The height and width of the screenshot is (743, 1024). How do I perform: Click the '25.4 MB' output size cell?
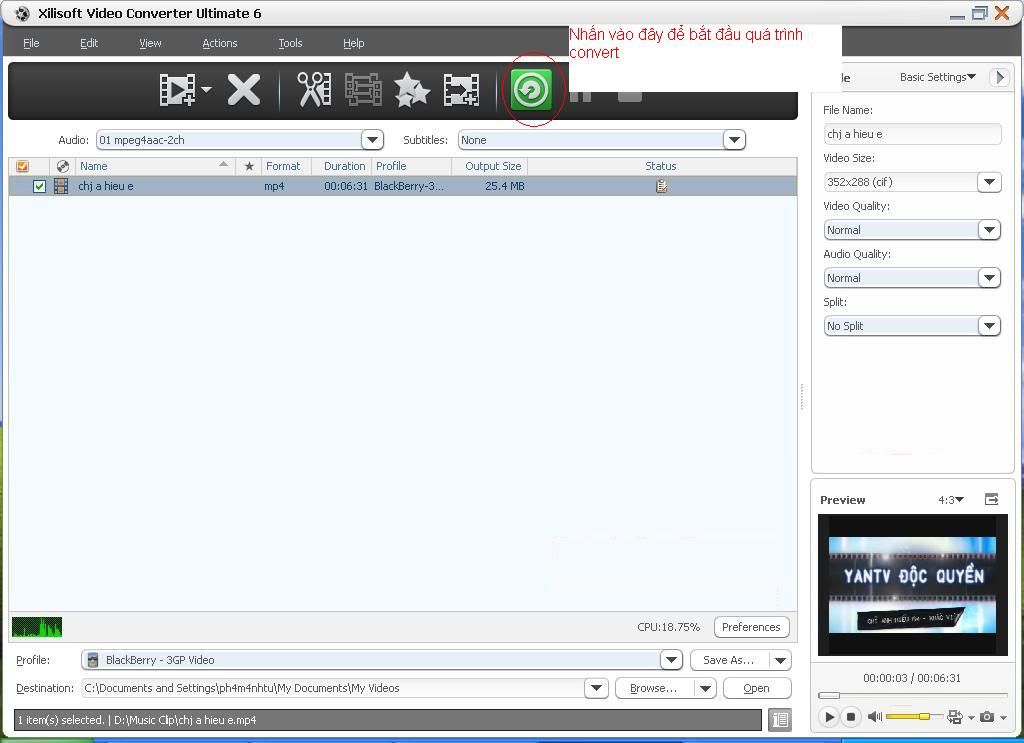505,186
